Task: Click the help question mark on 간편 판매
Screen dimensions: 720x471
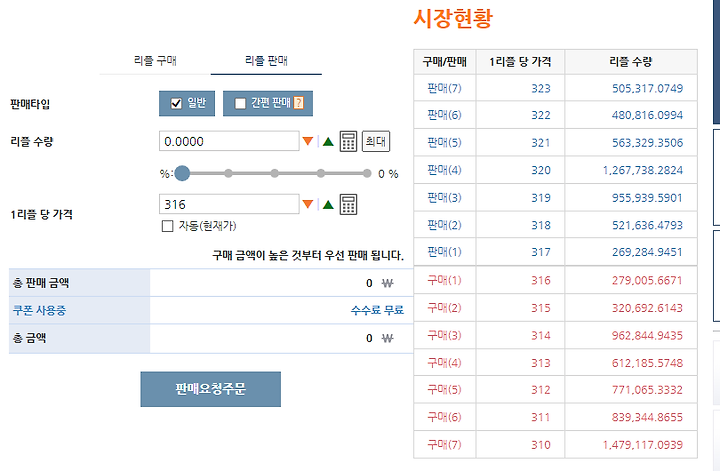Action: (x=299, y=103)
